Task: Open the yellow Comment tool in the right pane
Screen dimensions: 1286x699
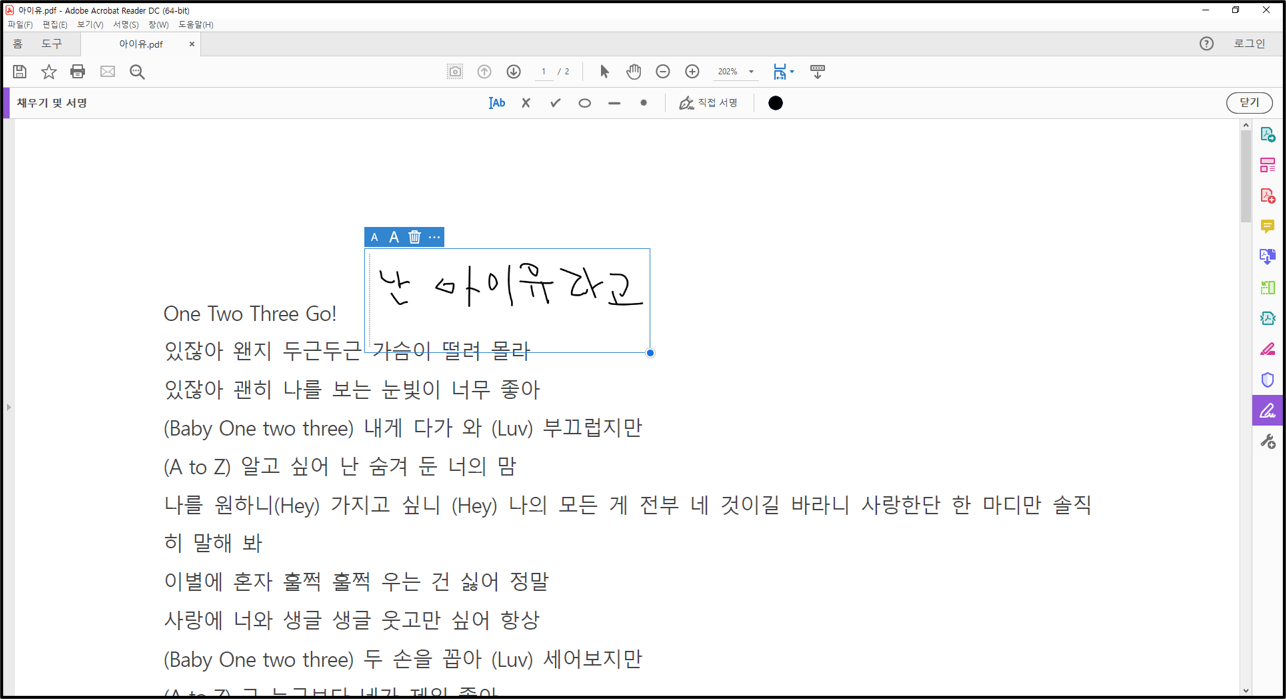Action: click(x=1267, y=227)
